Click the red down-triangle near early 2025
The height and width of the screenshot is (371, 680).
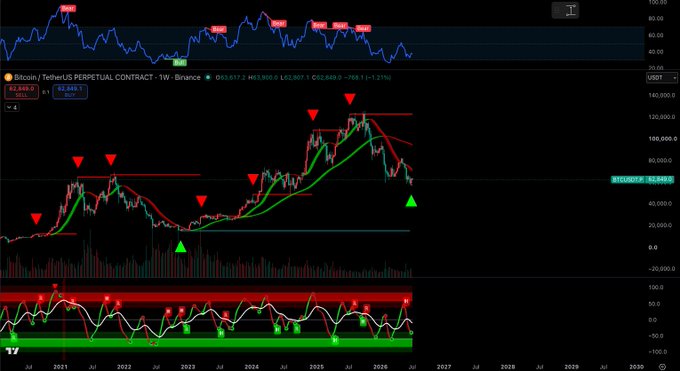tap(313, 115)
